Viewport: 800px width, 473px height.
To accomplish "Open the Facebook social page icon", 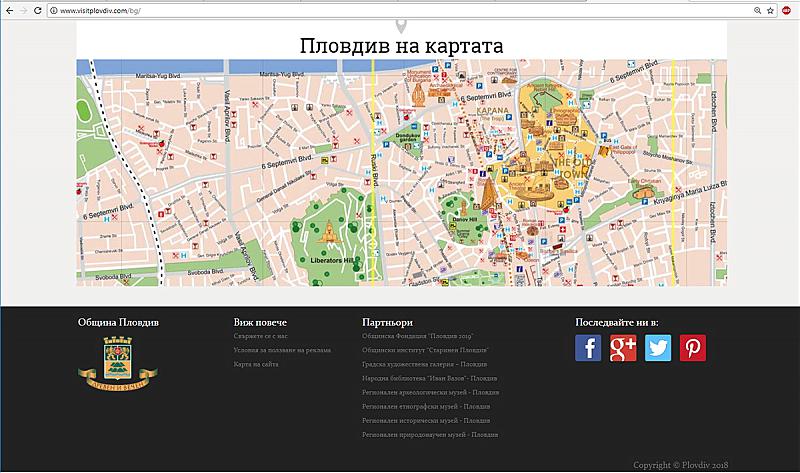I will coord(589,348).
